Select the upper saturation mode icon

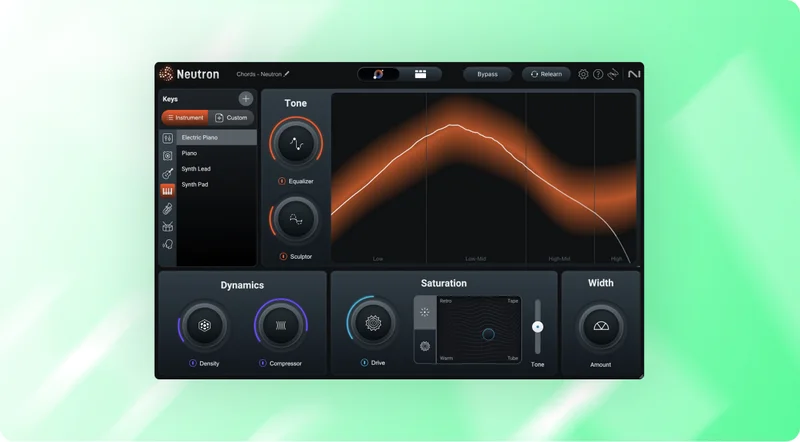point(425,312)
